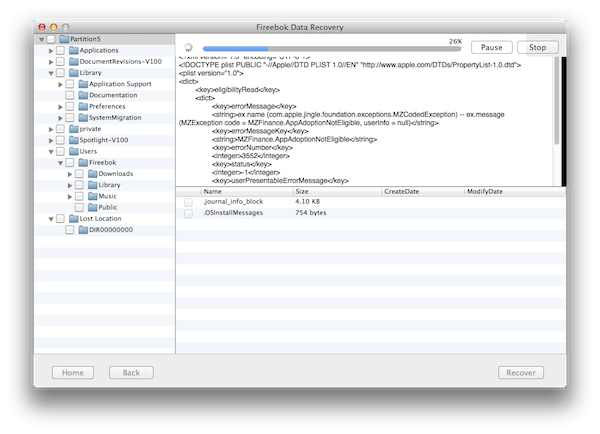Click the SystemMigration folder icon
The height and width of the screenshot is (434, 600).
tap(83, 117)
